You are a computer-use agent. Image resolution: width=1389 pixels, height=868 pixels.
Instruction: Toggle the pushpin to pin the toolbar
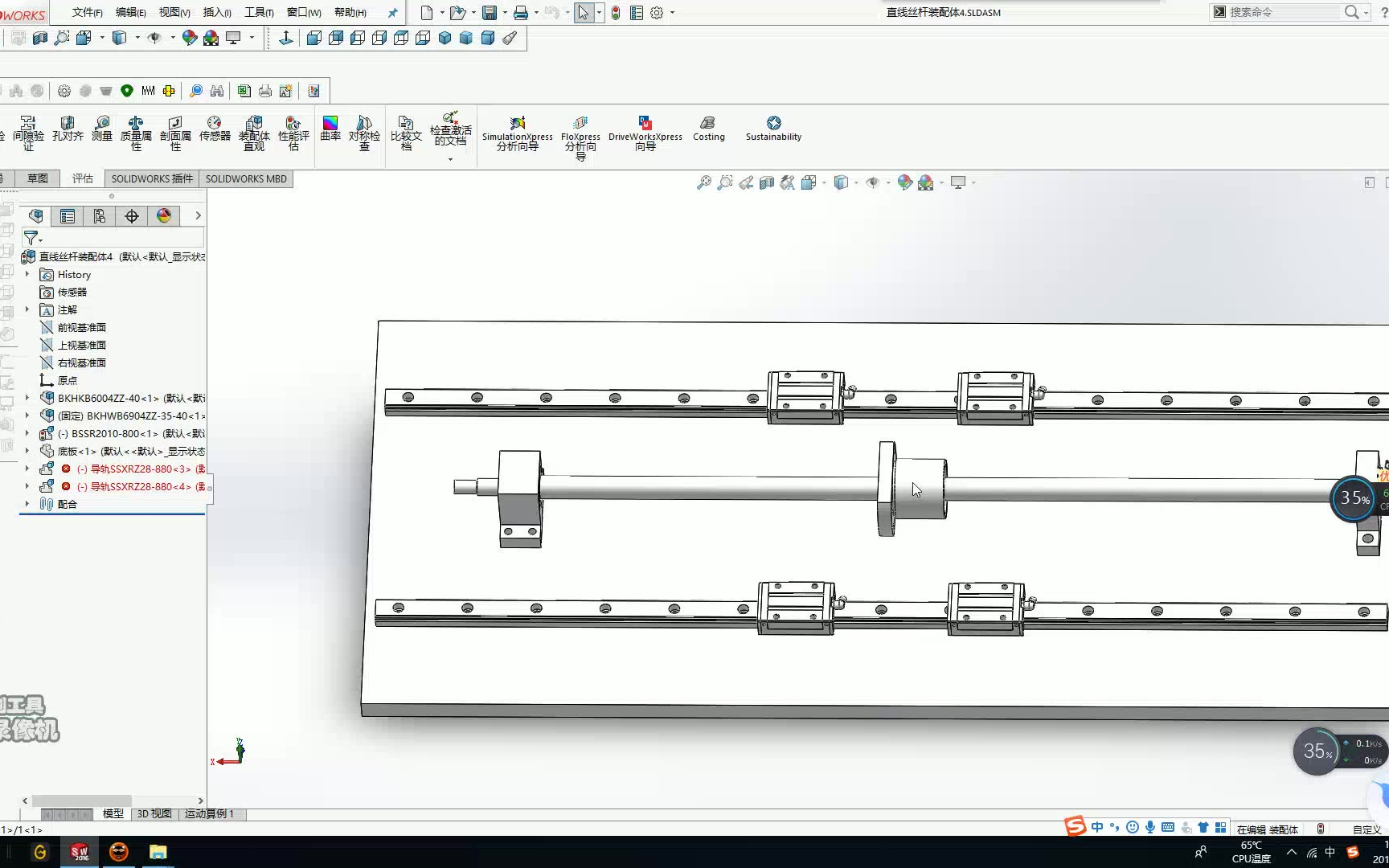[x=392, y=12]
